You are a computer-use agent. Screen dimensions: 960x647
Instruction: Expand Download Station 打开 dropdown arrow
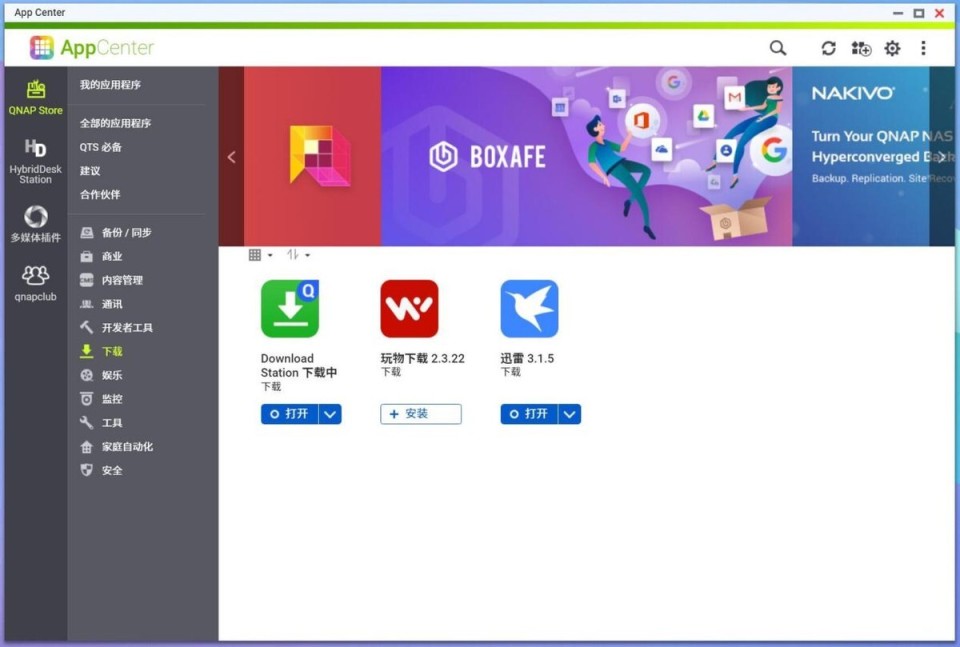coord(330,414)
